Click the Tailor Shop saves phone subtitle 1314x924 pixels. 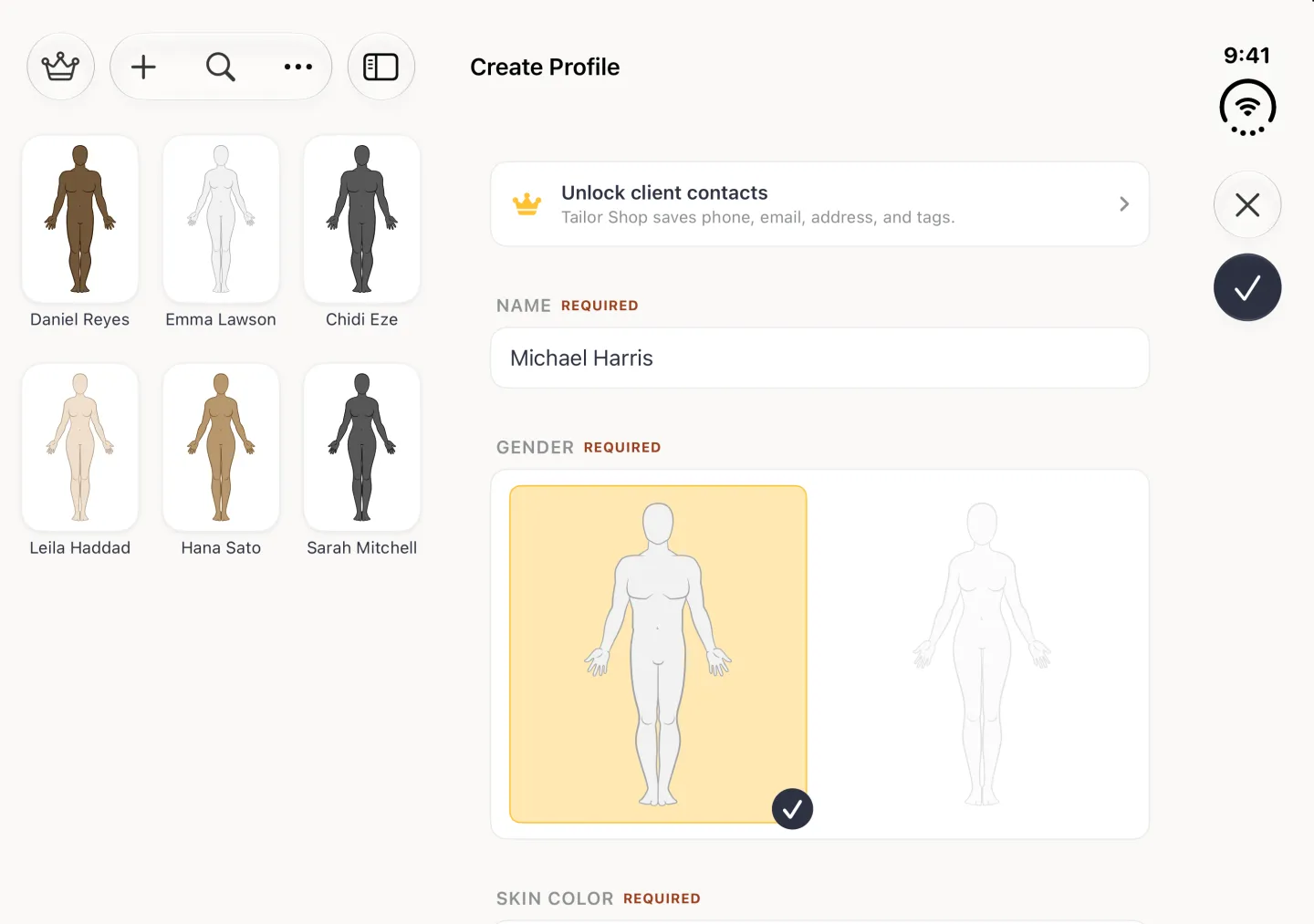(758, 217)
